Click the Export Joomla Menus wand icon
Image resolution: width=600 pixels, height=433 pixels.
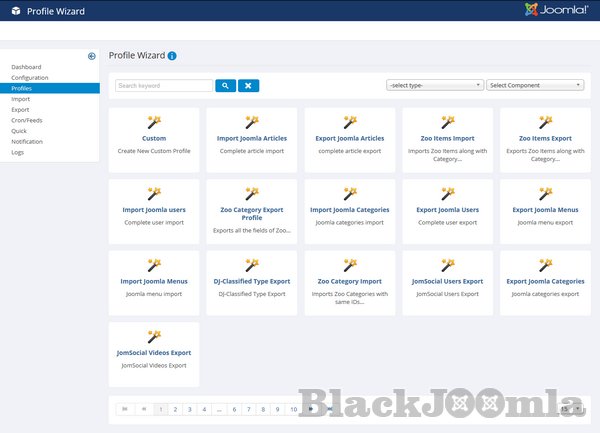pyautogui.click(x=546, y=193)
